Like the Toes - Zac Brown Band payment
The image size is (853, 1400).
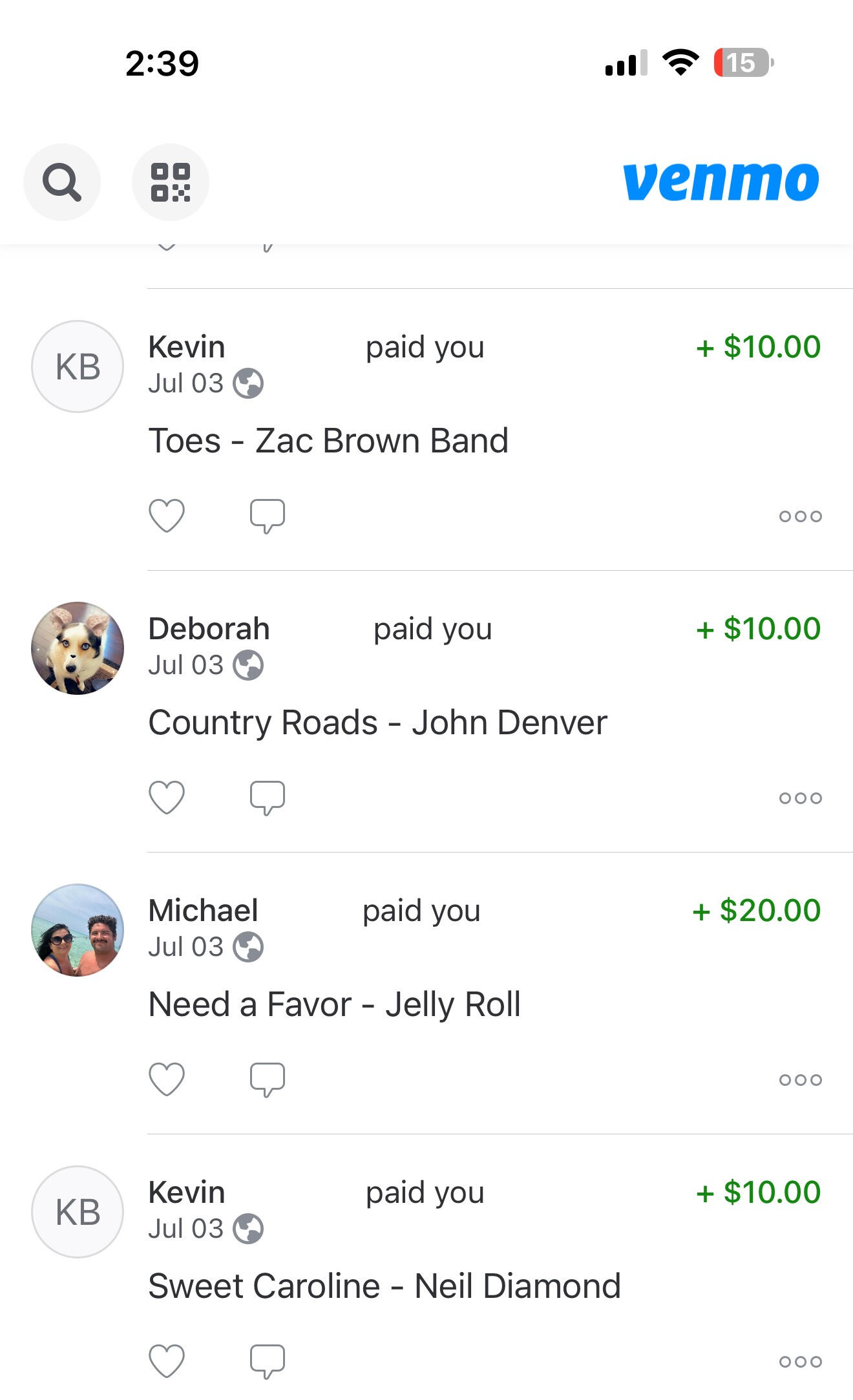[x=167, y=516]
